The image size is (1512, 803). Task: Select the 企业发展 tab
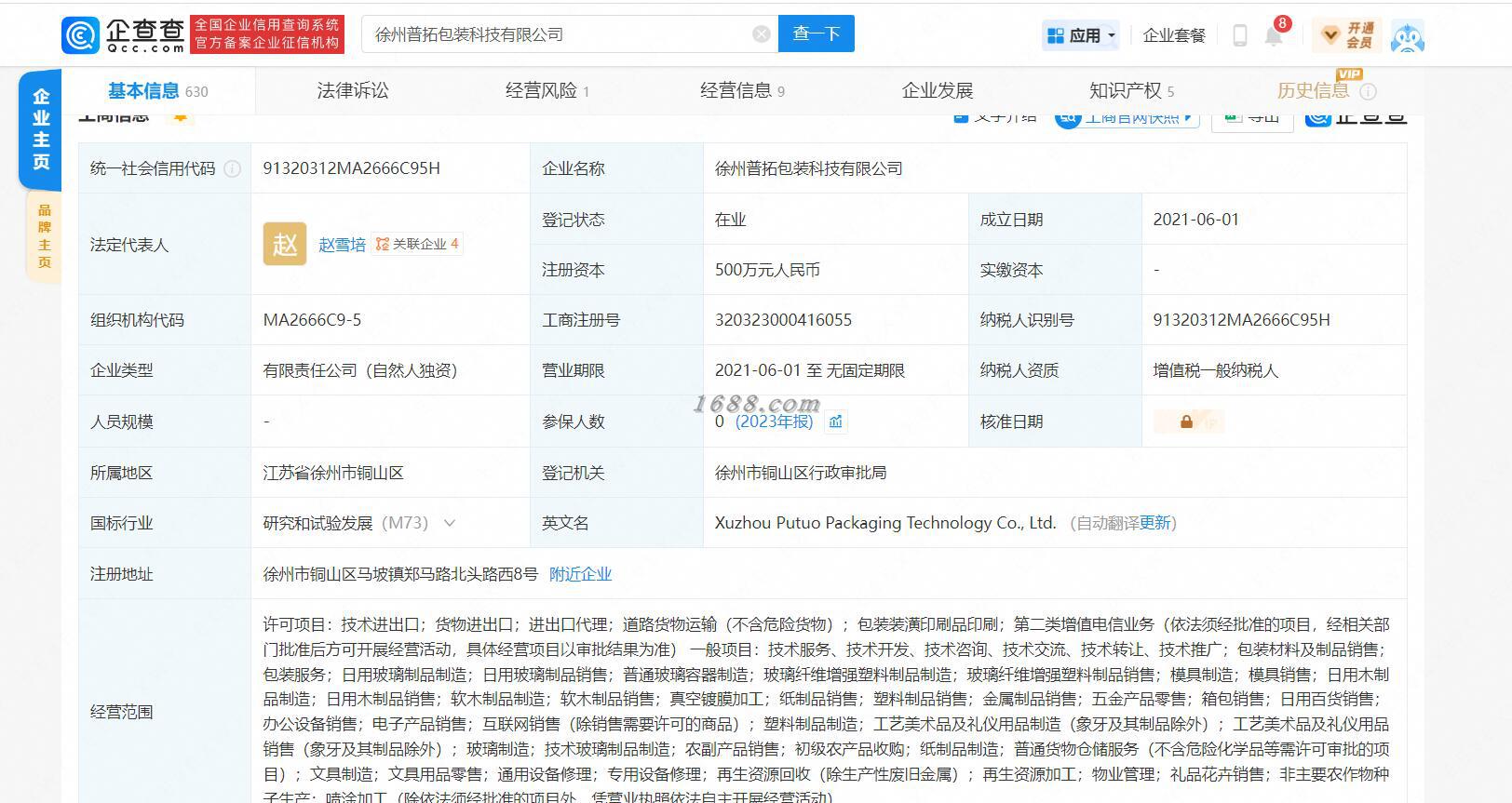[938, 90]
